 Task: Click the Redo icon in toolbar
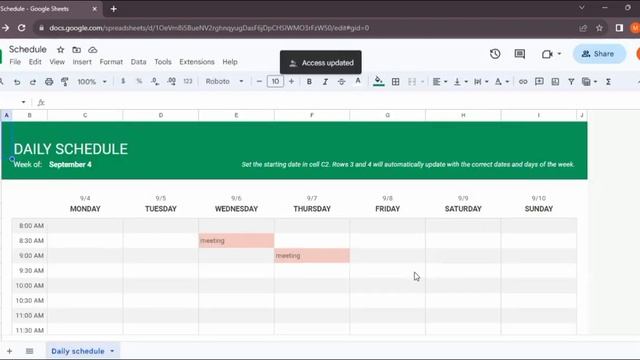coord(33,82)
